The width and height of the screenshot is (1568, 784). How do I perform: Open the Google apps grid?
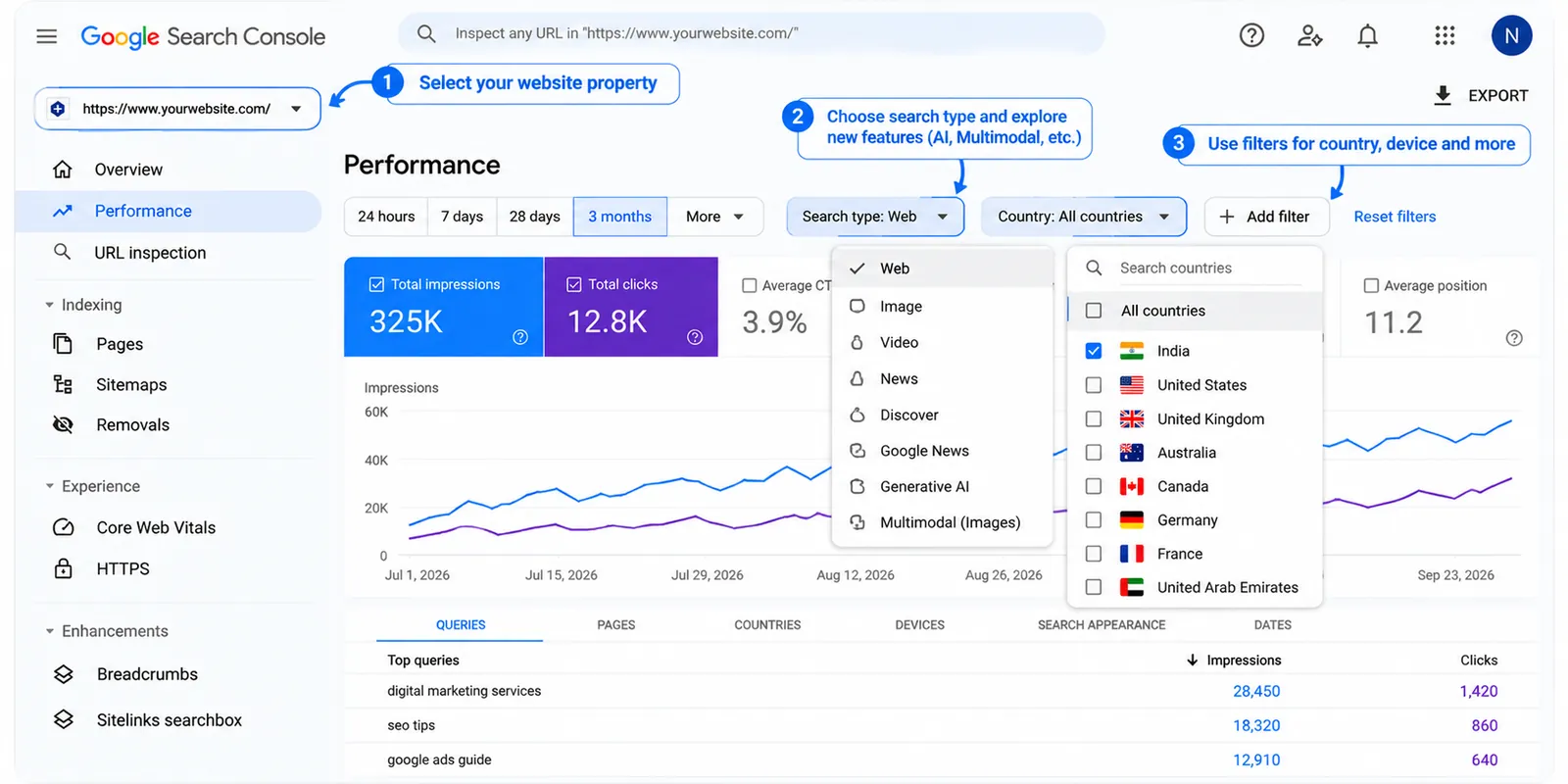coord(1445,36)
